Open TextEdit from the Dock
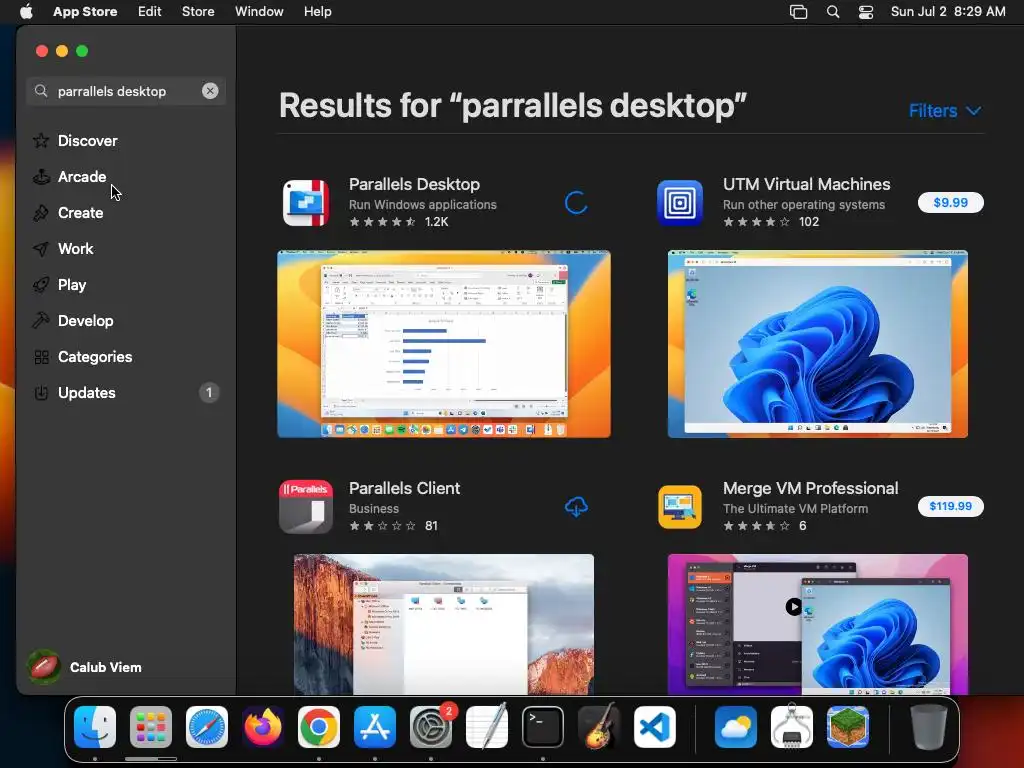1024x768 pixels. (x=487, y=727)
